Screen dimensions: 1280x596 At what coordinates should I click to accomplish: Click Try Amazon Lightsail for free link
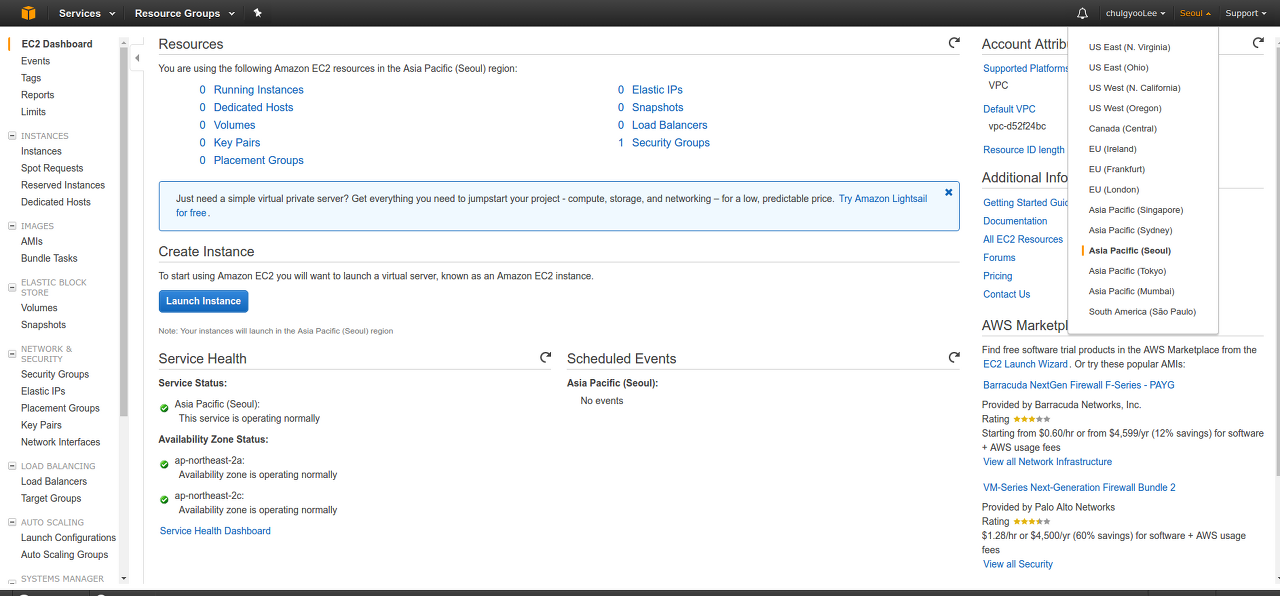coord(883,199)
